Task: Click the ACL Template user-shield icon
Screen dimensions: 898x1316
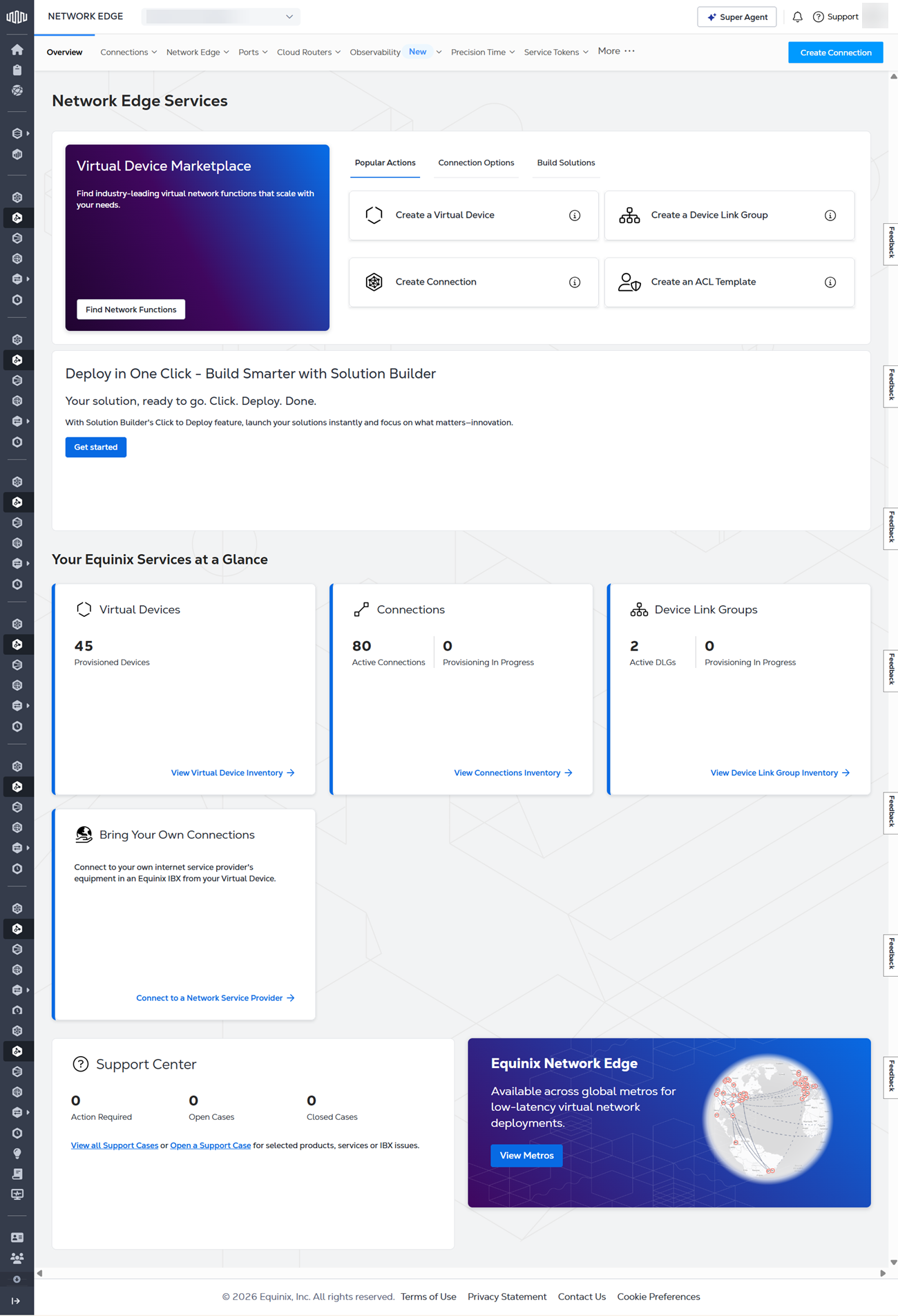Action: point(629,282)
